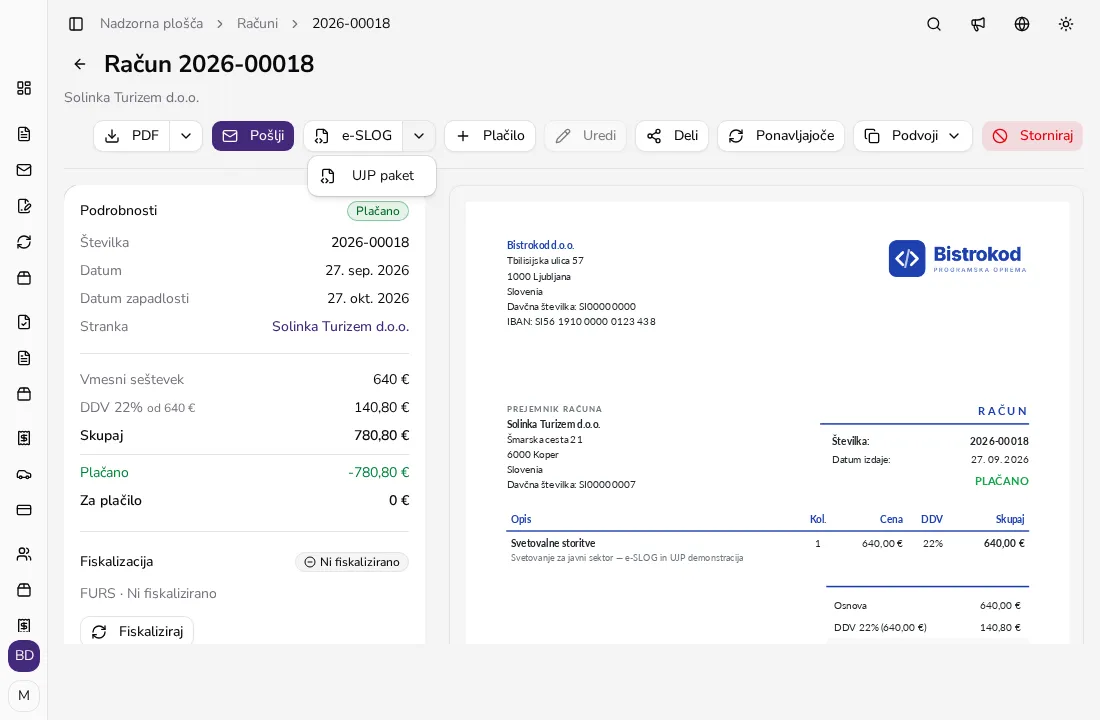
Task: Open the search magnifier icon
Action: [x=934, y=24]
